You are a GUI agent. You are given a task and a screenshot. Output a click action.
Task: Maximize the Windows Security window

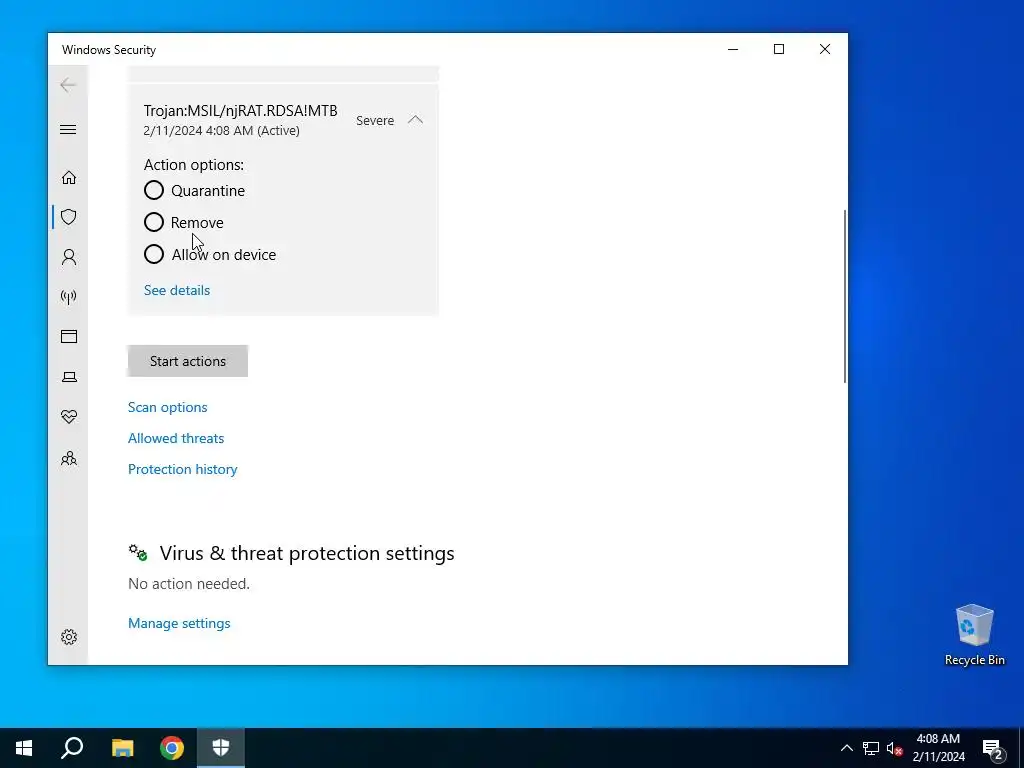click(778, 50)
